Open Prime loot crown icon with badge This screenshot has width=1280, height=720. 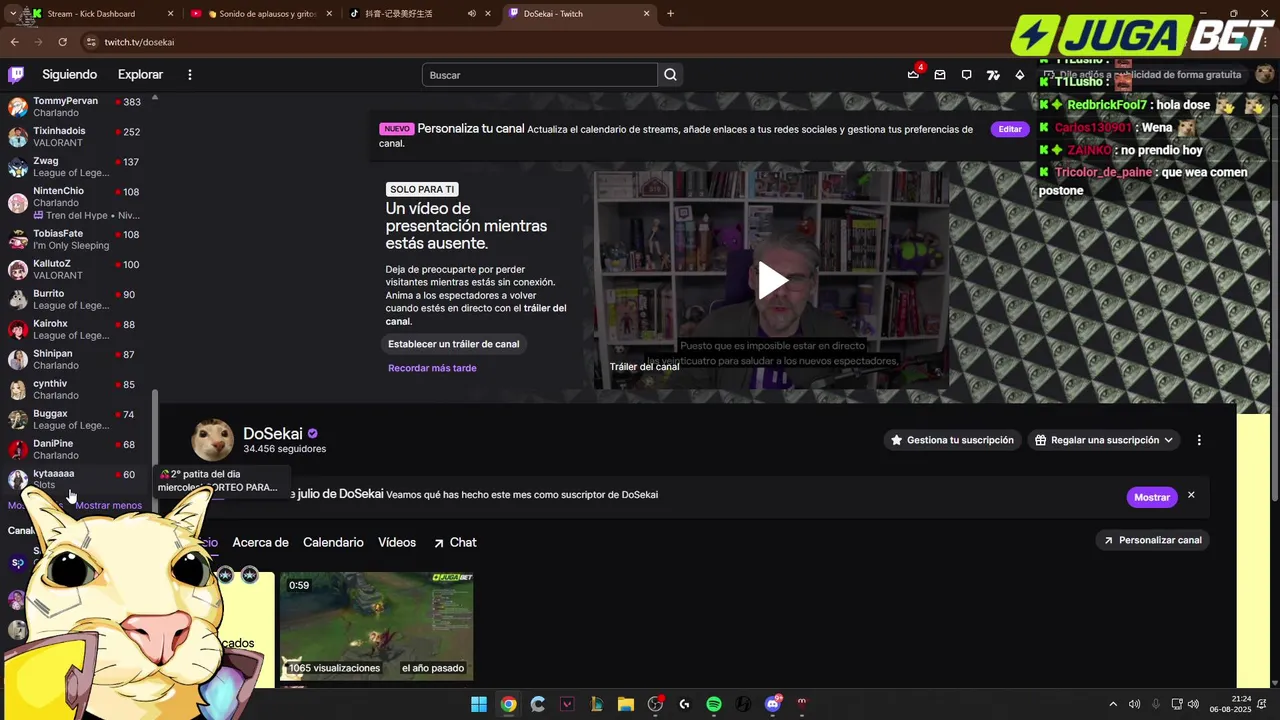click(x=914, y=74)
